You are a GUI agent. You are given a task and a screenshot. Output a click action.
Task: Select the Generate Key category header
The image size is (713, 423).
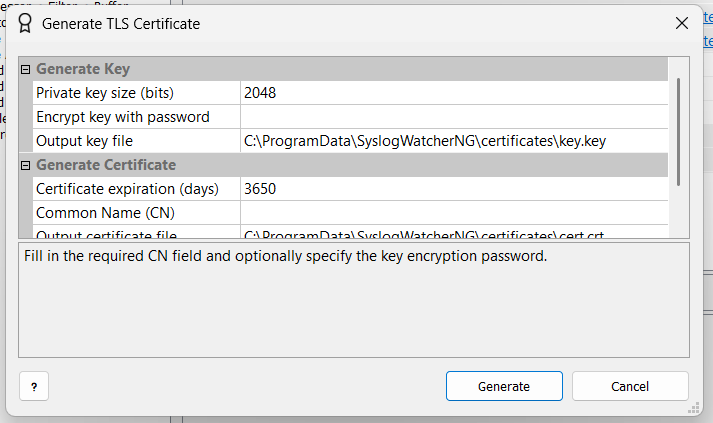point(83,69)
